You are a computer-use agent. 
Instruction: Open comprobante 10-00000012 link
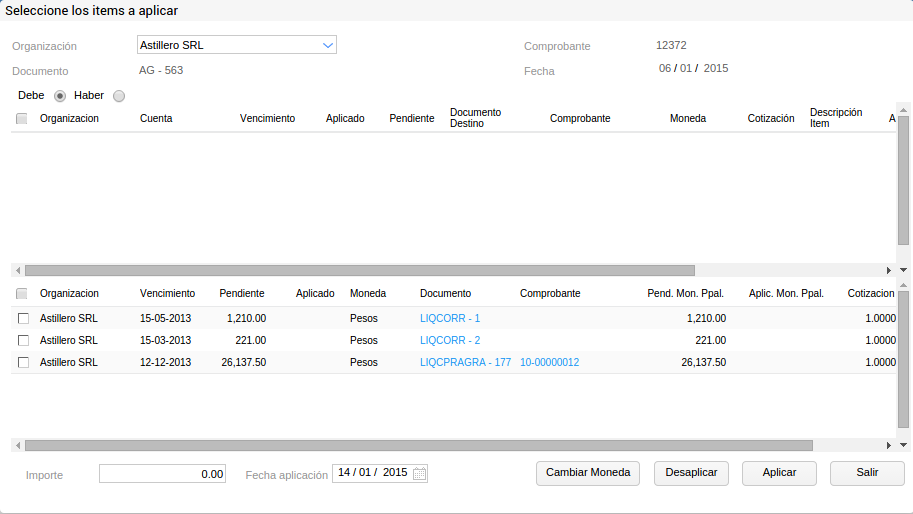[549, 362]
